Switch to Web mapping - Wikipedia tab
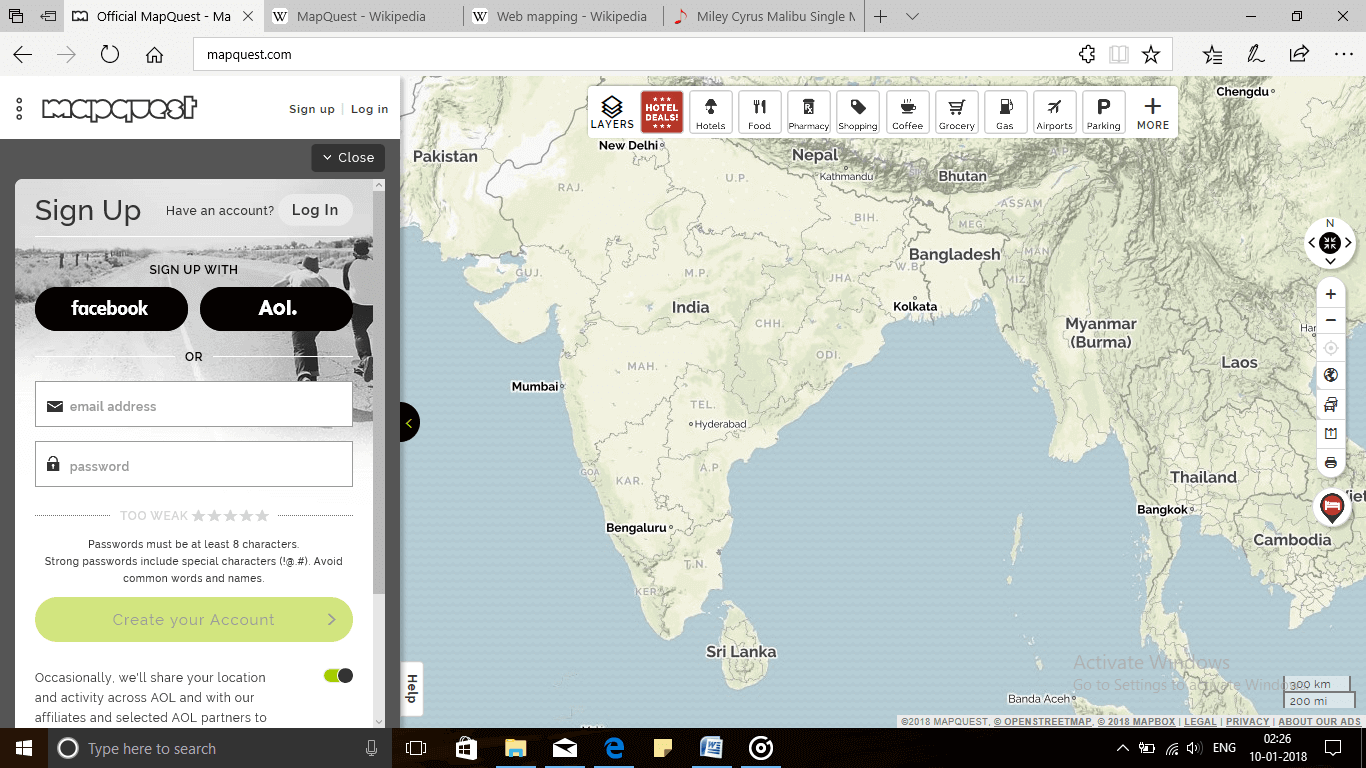The image size is (1366, 768). [563, 17]
